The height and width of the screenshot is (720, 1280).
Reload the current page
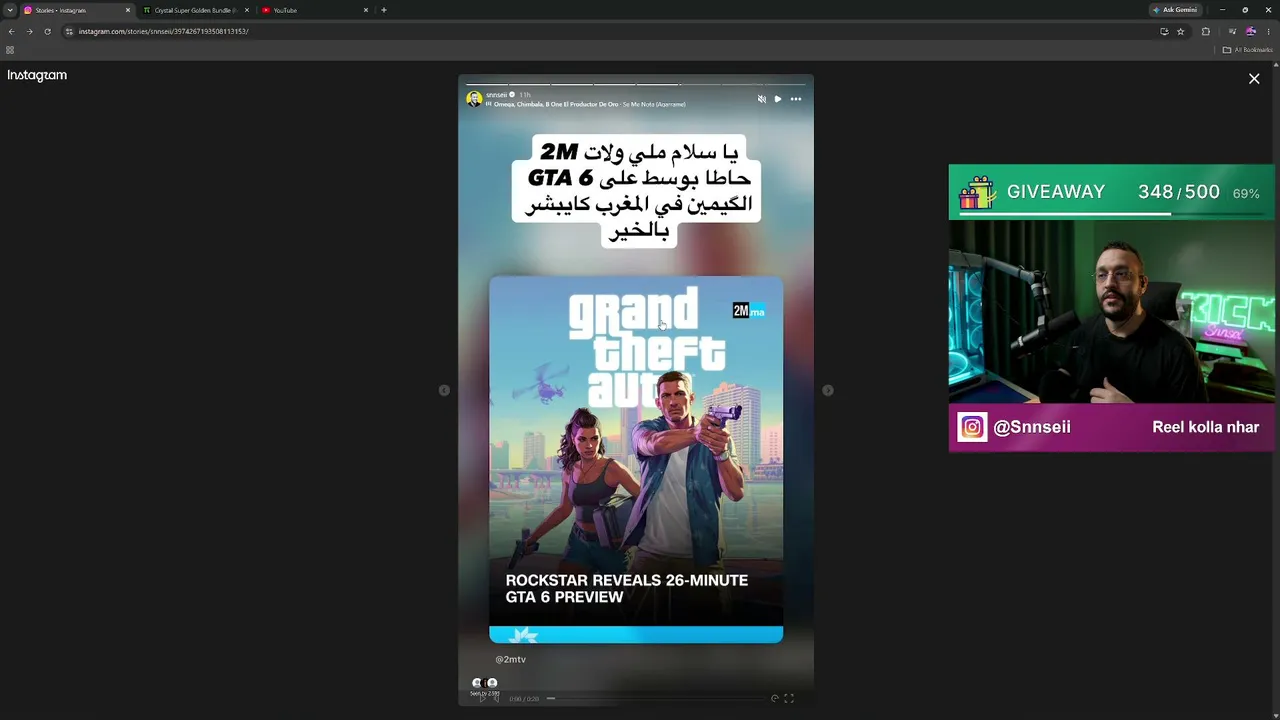pos(47,31)
